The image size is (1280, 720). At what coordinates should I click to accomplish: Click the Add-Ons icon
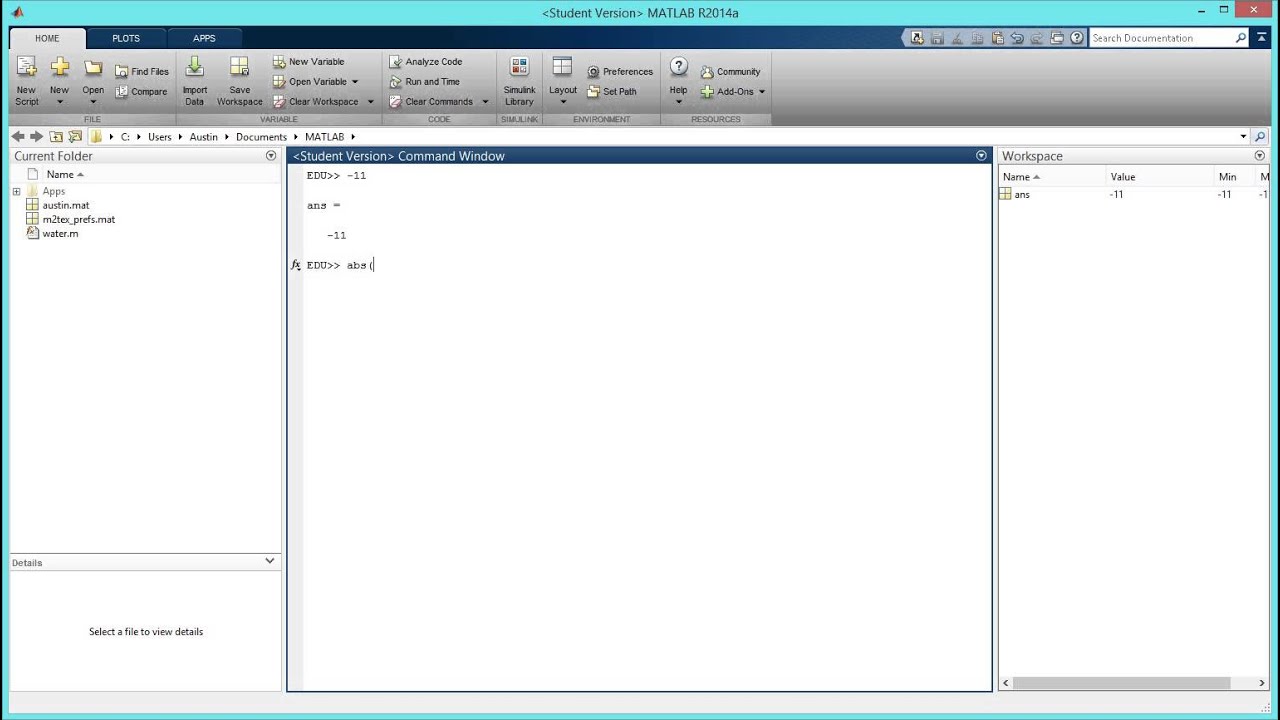pos(708,92)
